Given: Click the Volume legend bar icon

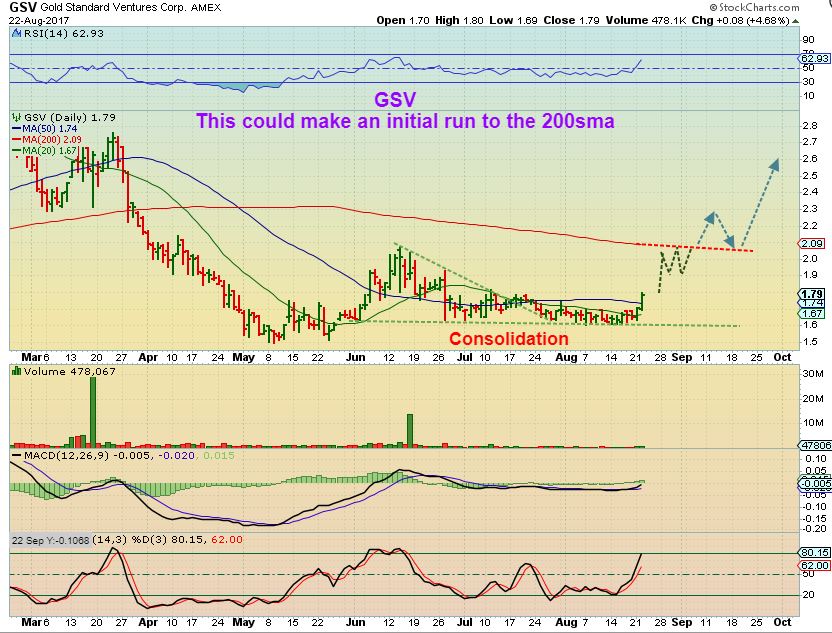Looking at the screenshot, I should (x=16, y=371).
